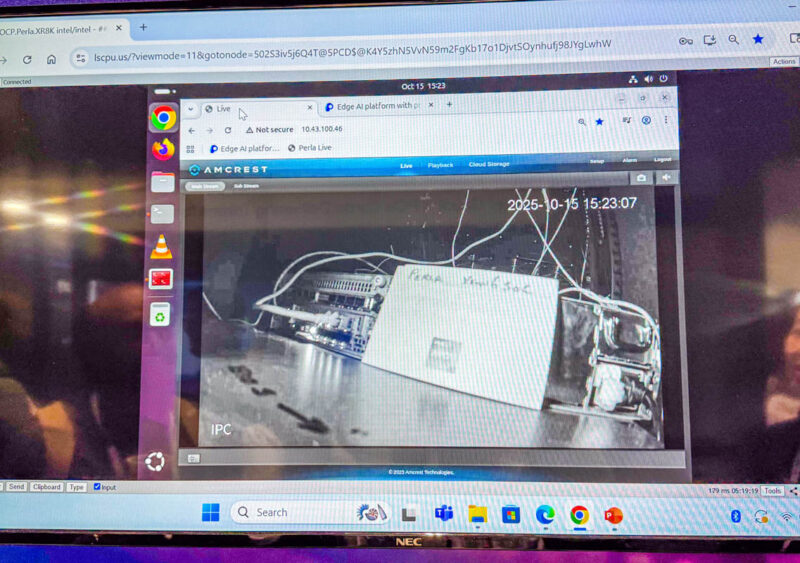The image size is (800, 563).
Task: Select the Sub Stream option
Action: pyautogui.click(x=246, y=186)
